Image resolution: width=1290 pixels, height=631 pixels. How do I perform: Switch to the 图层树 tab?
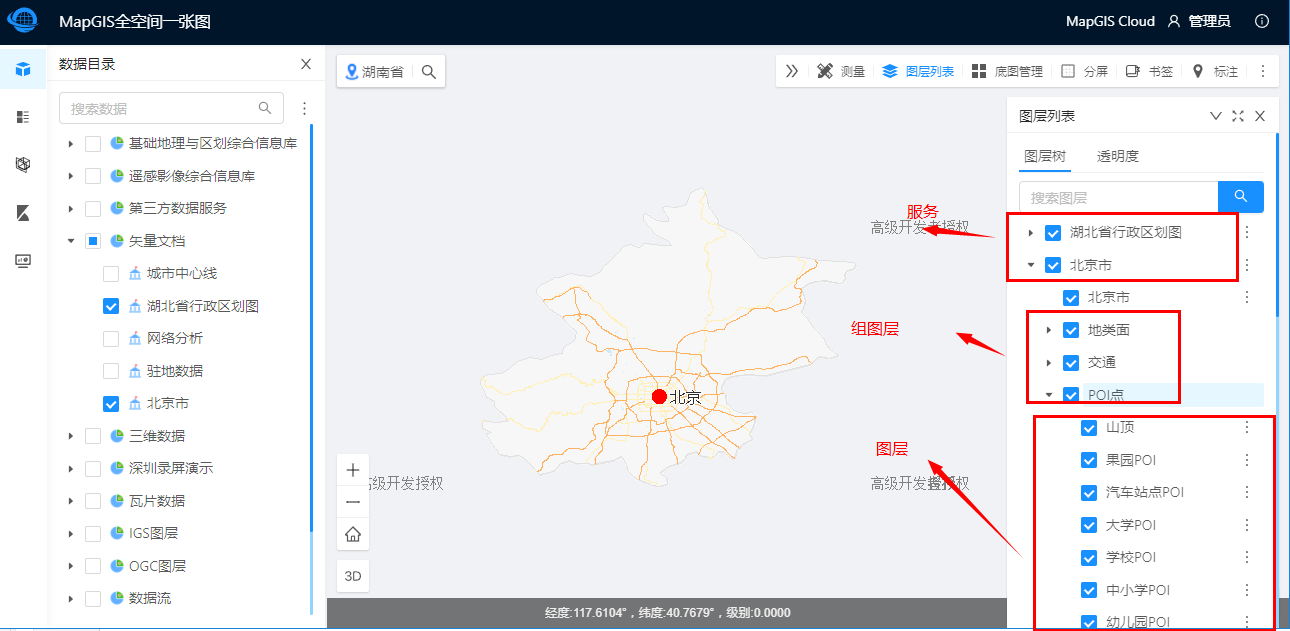coord(1045,156)
